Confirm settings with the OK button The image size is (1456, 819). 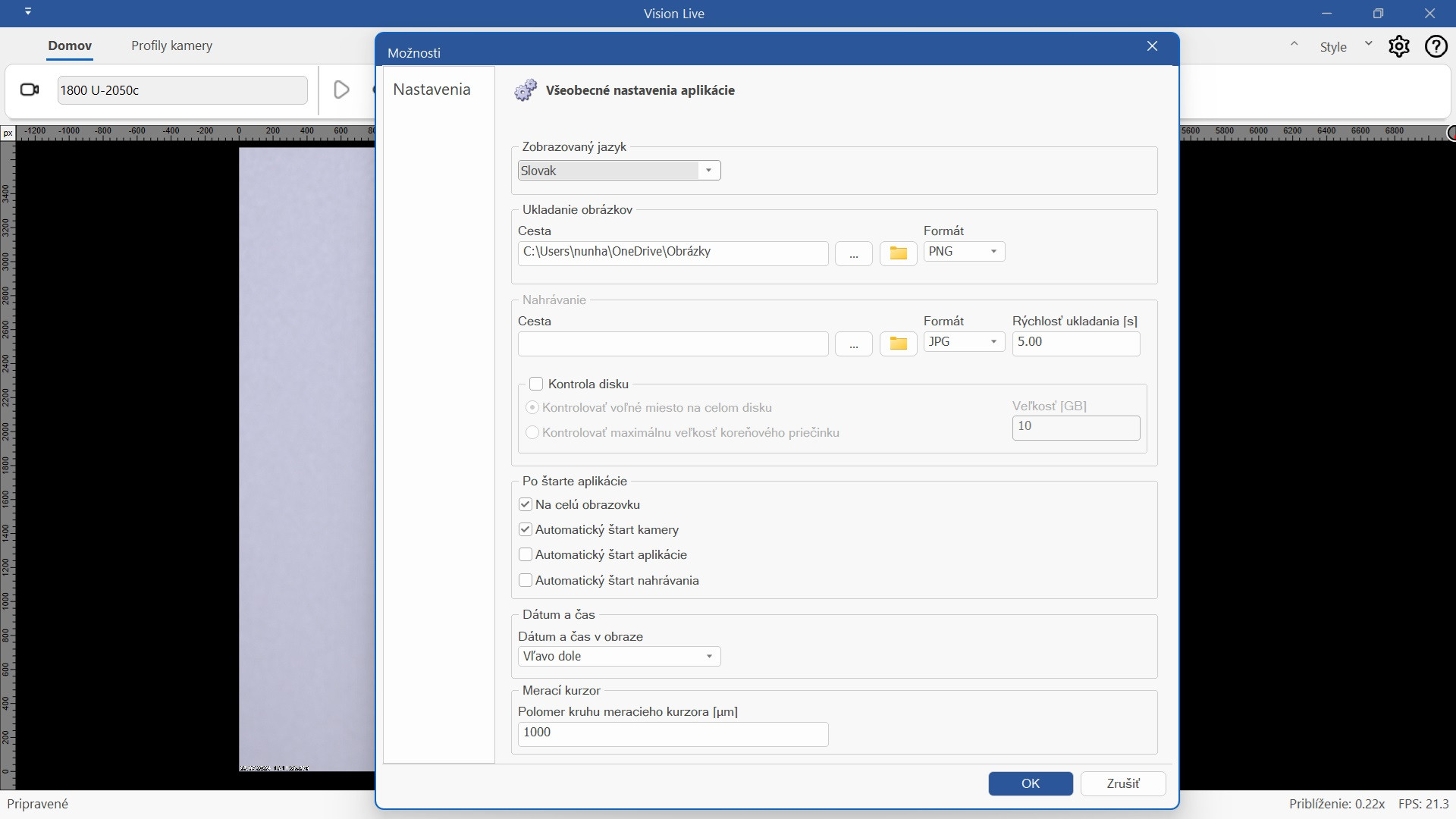click(1030, 783)
